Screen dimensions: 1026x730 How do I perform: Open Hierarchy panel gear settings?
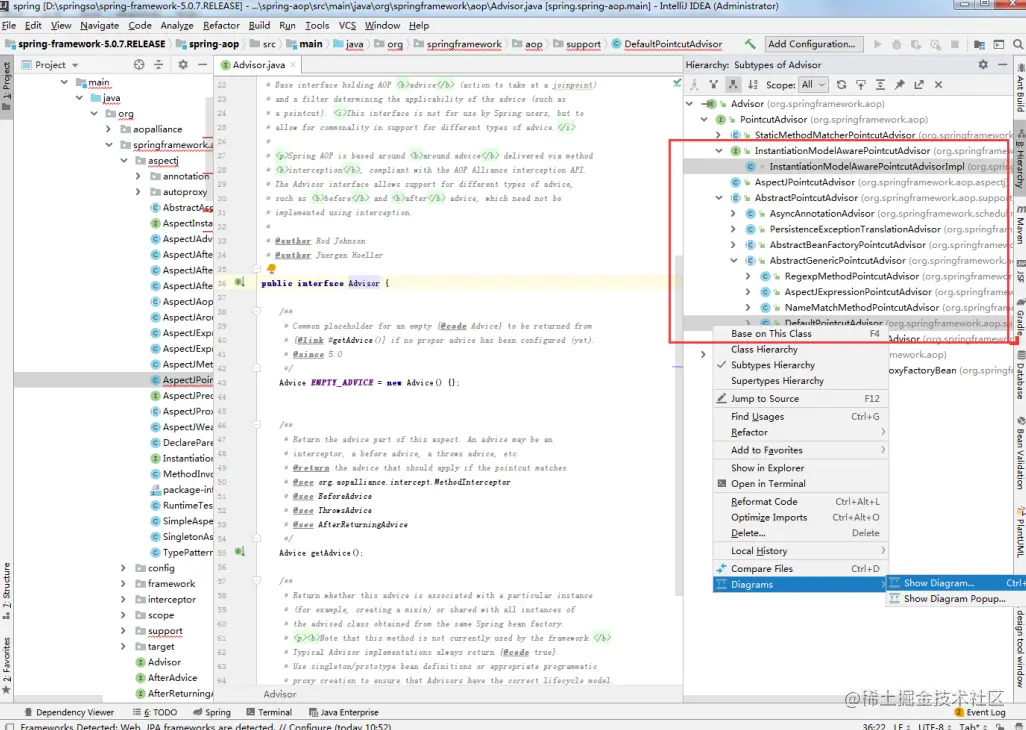[983, 64]
